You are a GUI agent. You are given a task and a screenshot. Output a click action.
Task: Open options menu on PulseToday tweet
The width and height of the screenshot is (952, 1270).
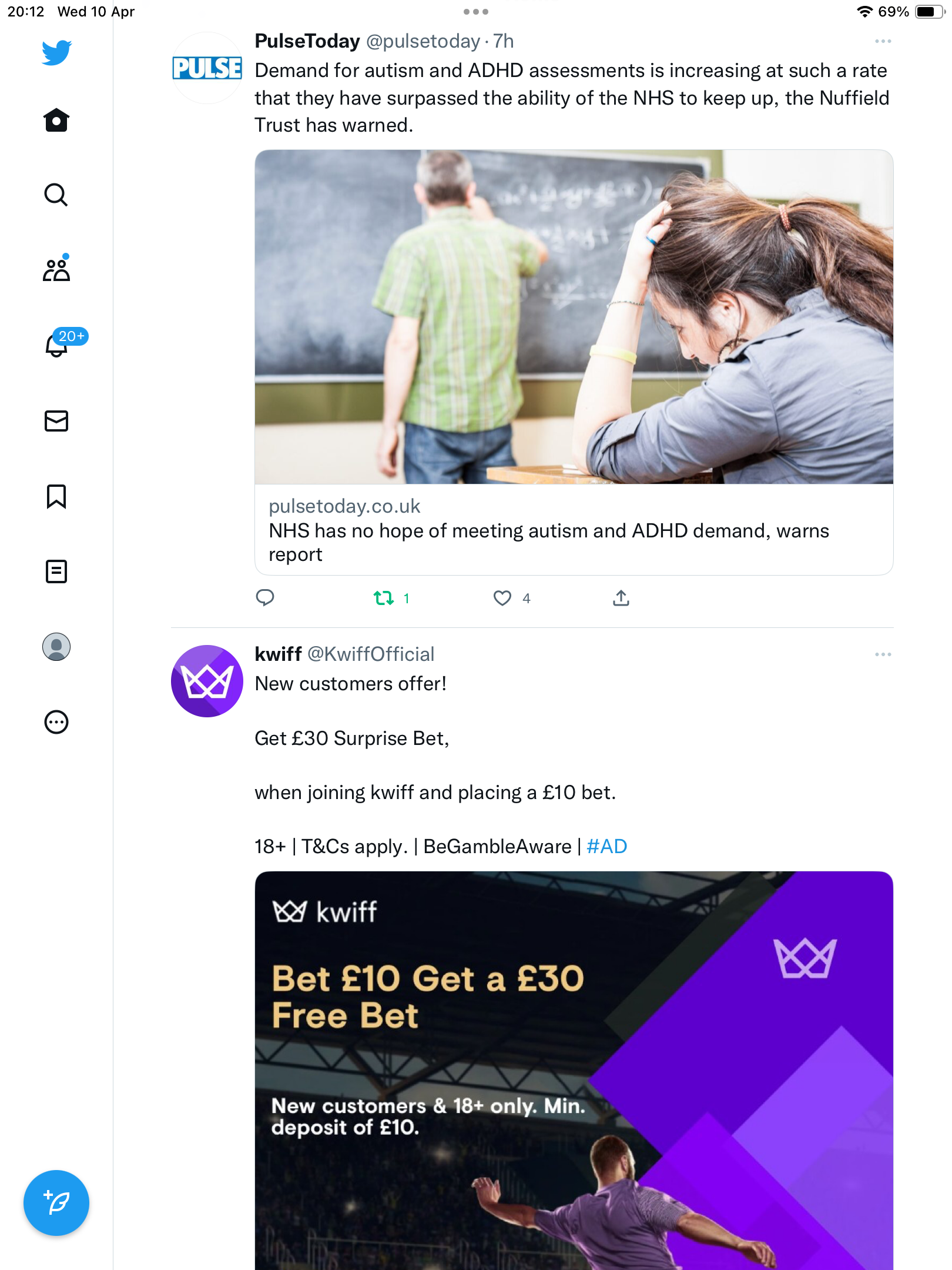[883, 41]
